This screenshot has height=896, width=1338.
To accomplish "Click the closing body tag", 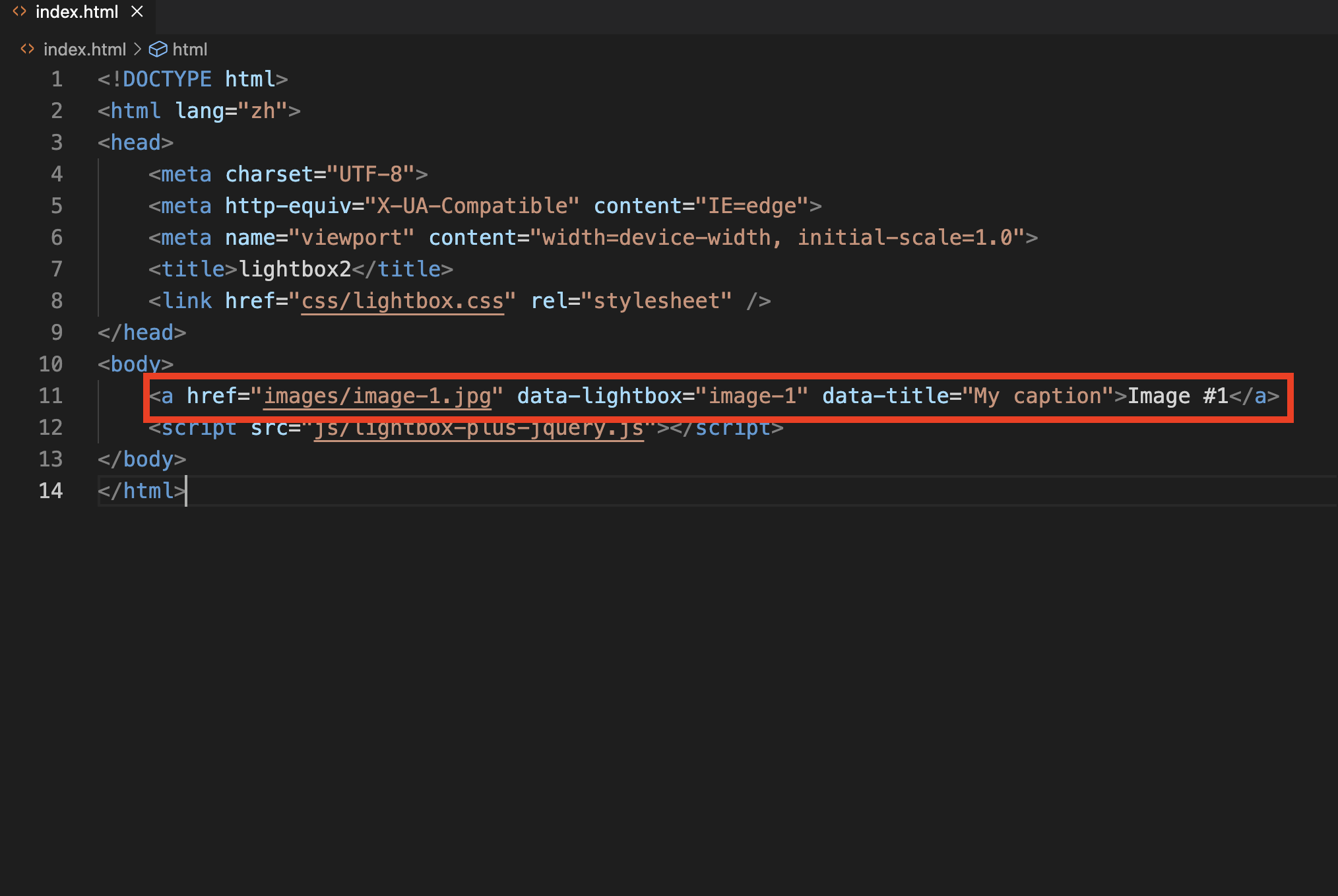I will [x=142, y=459].
